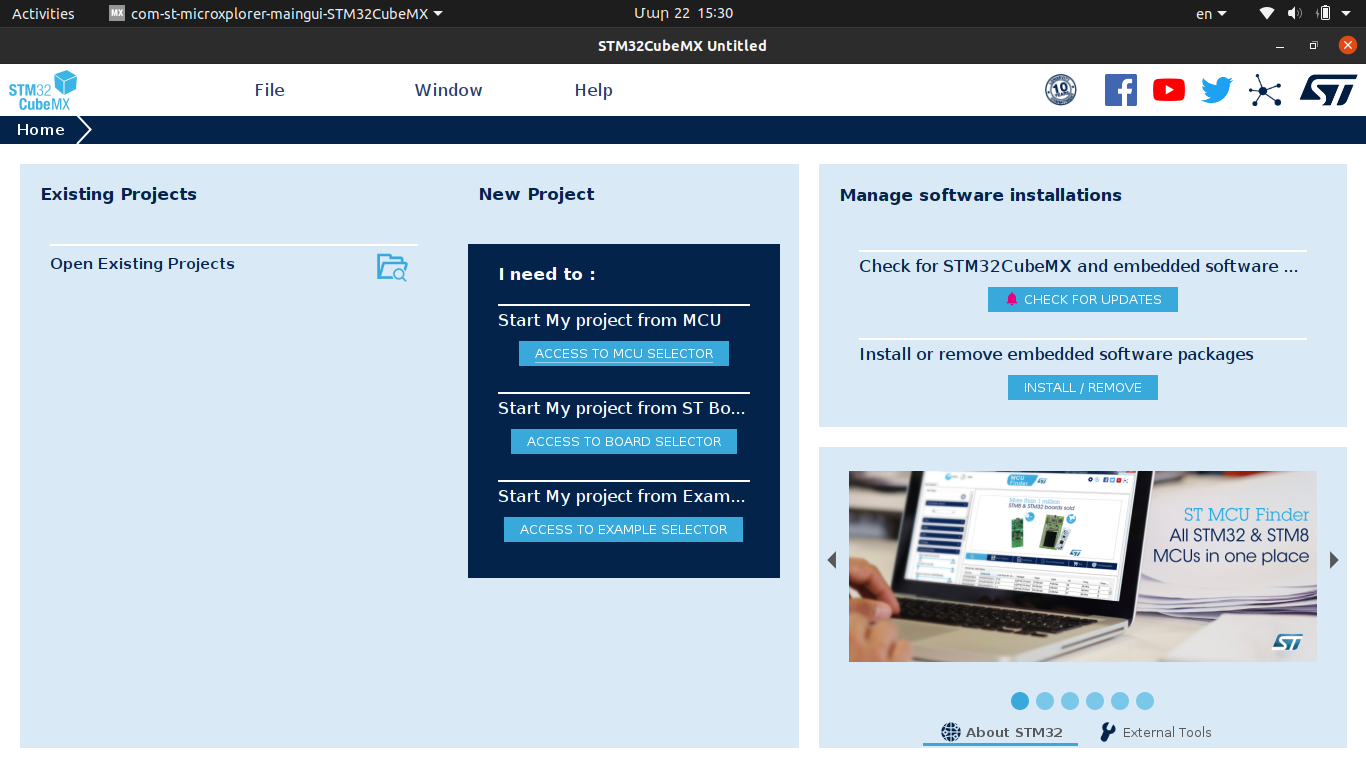Open the clock and calendar in top bar

(683, 13)
